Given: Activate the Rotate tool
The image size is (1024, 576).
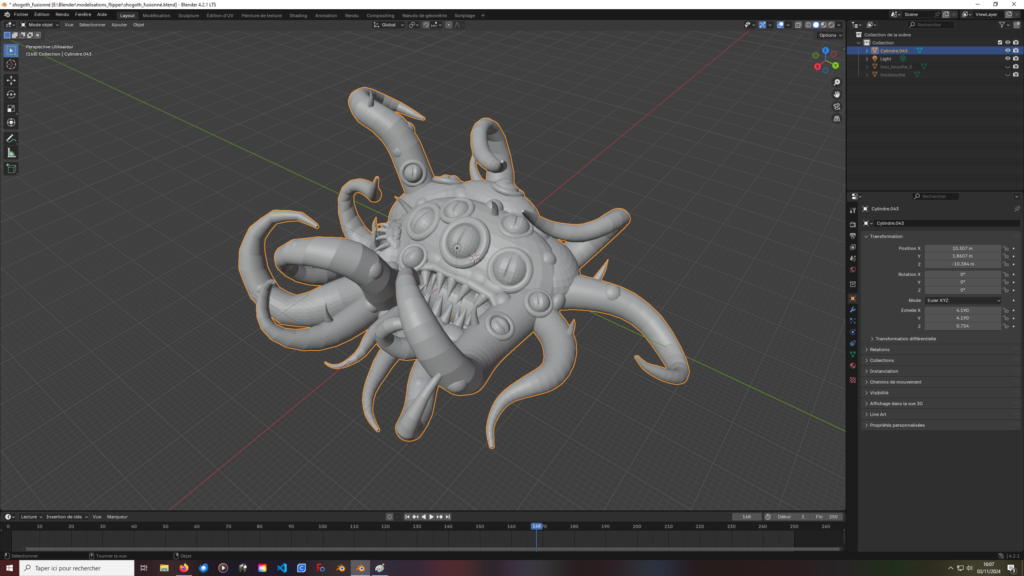Looking at the screenshot, I should 11,95.
